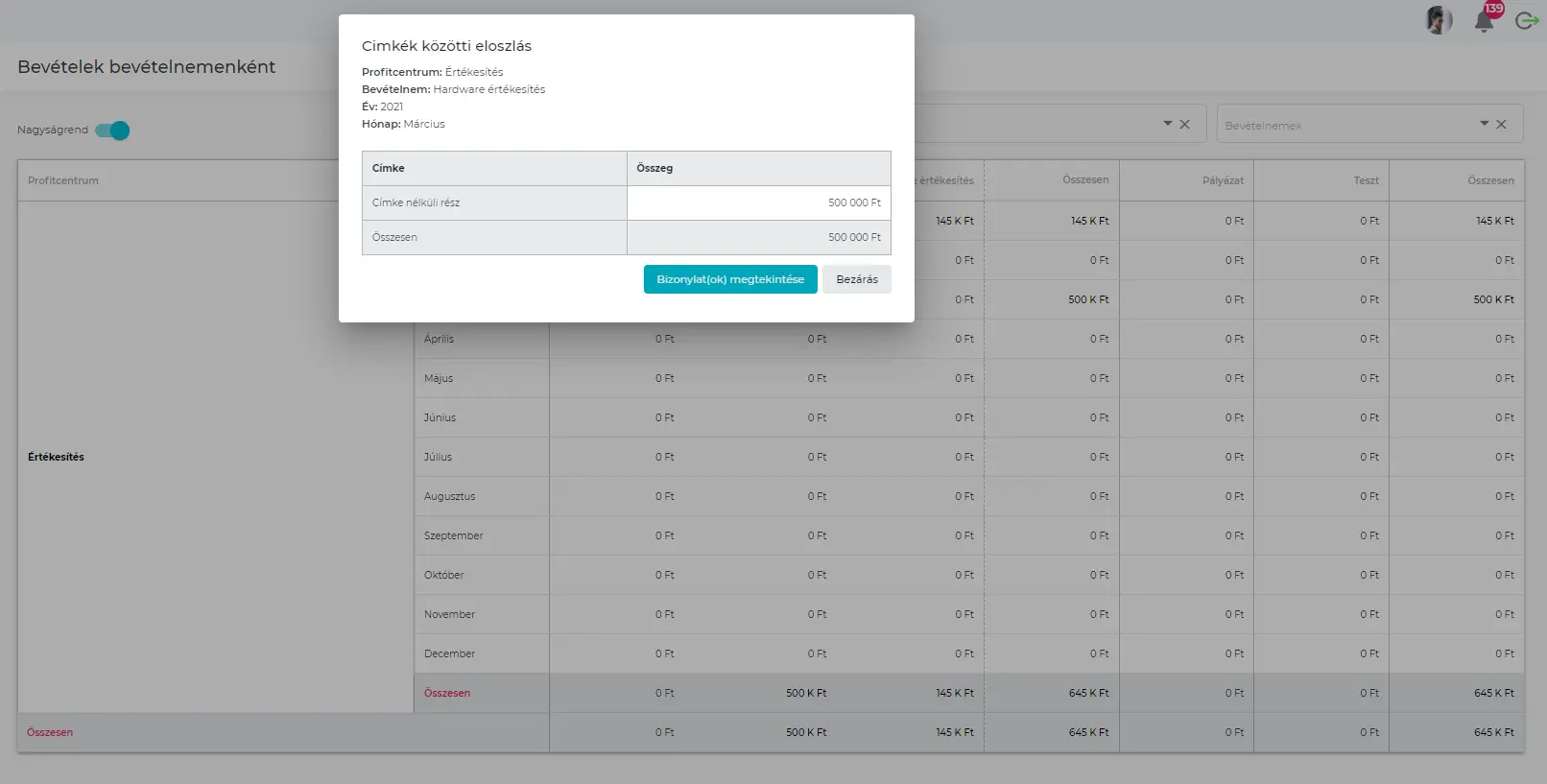
Task: Click the red 139 notification badge
Action: 1494,9
